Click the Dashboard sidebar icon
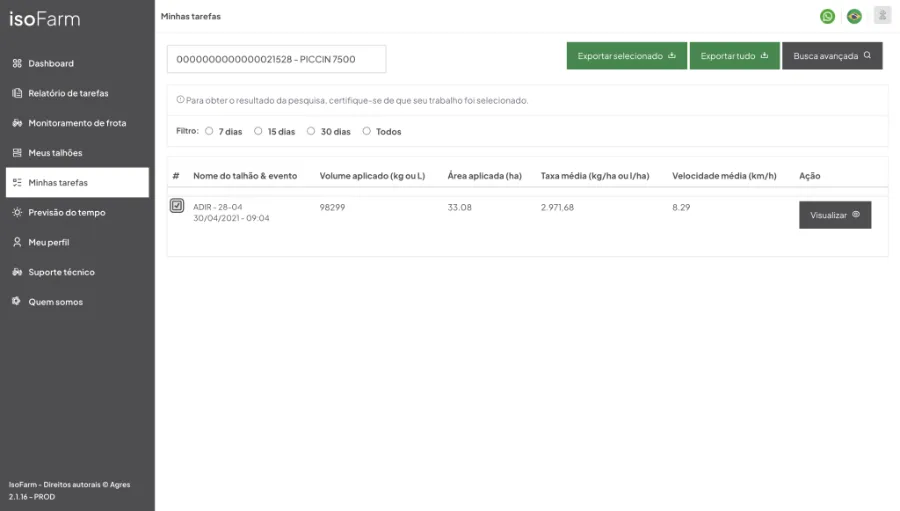The width and height of the screenshot is (900, 511). point(17,63)
